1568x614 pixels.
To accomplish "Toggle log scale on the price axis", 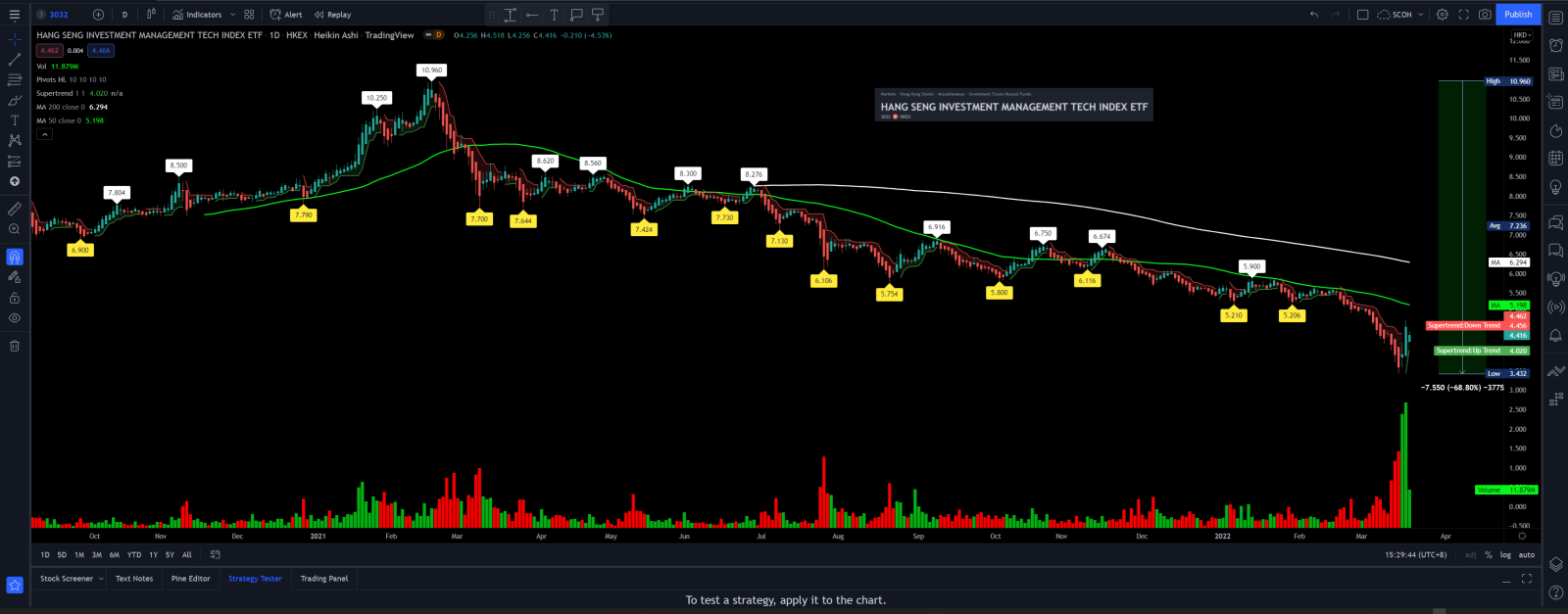I will (1505, 555).
